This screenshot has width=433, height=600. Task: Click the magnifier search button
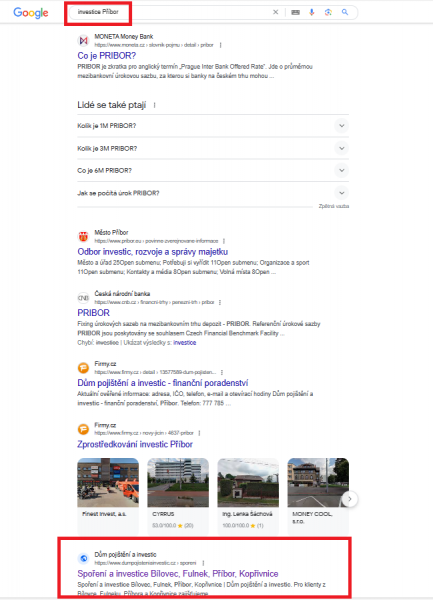point(345,12)
